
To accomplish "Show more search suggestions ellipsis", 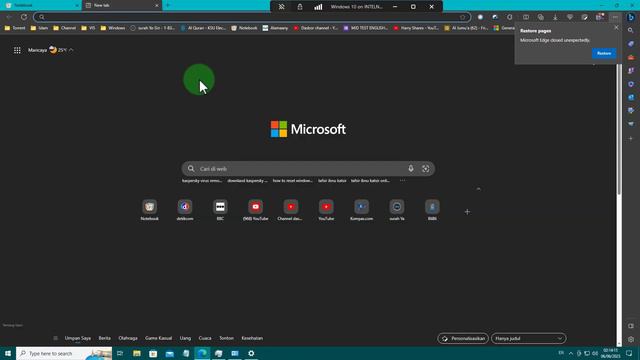I will tap(402, 180).
